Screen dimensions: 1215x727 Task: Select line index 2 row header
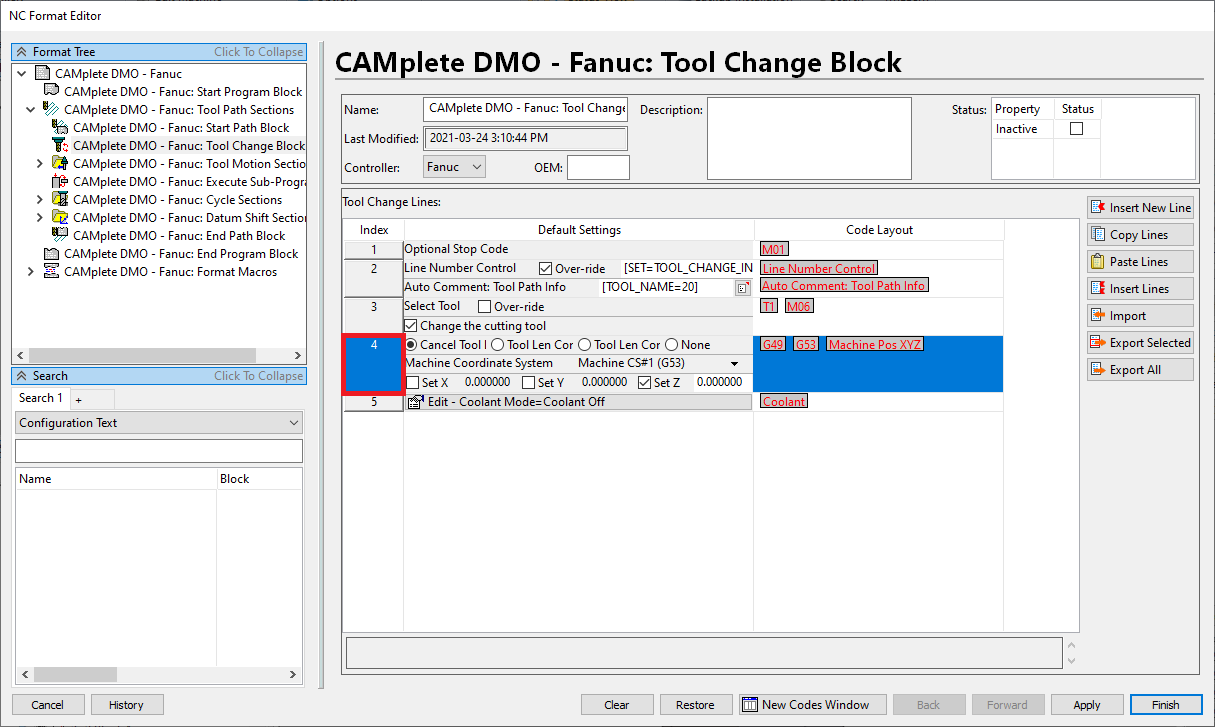pos(374,278)
